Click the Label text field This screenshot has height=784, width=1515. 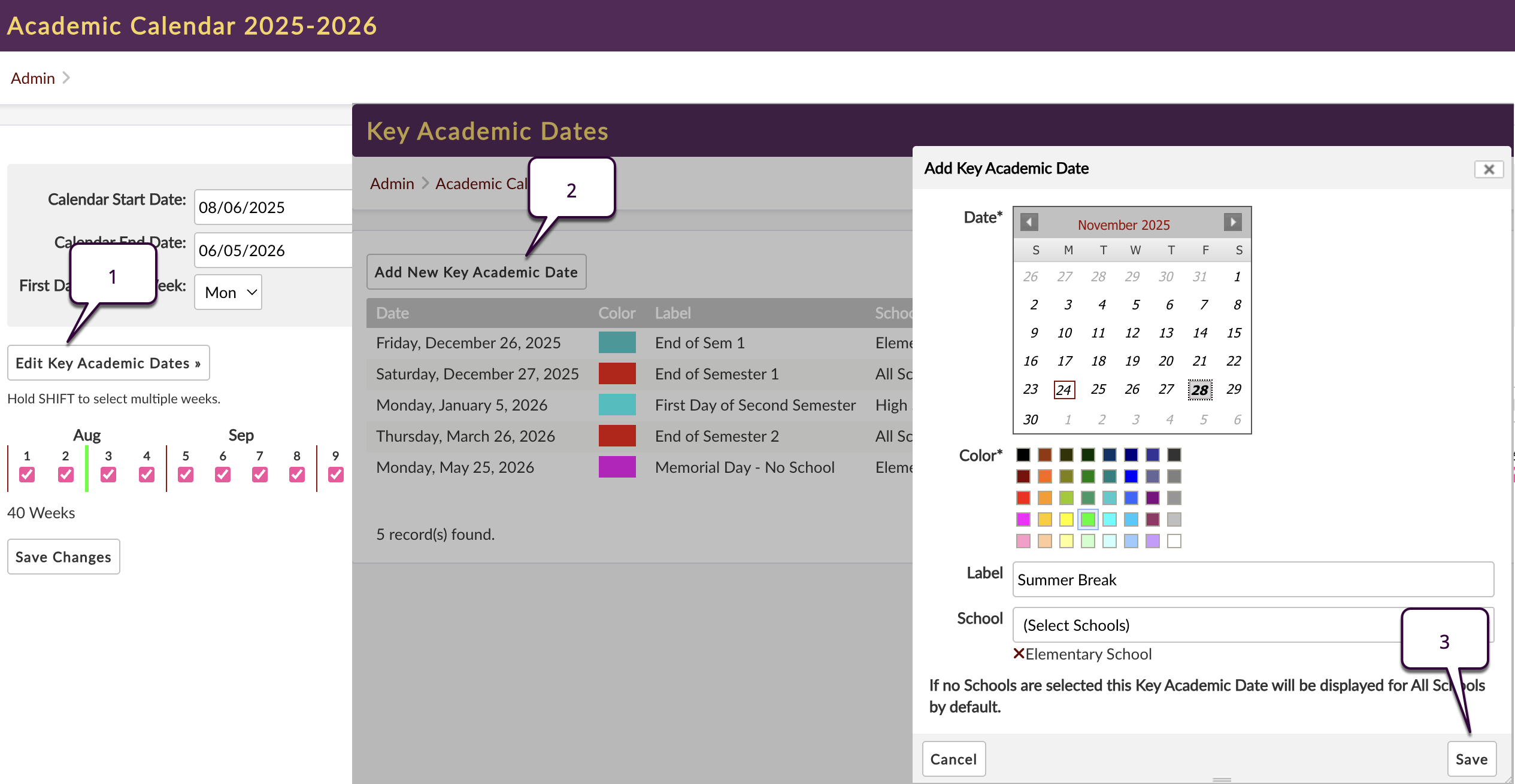click(1253, 579)
